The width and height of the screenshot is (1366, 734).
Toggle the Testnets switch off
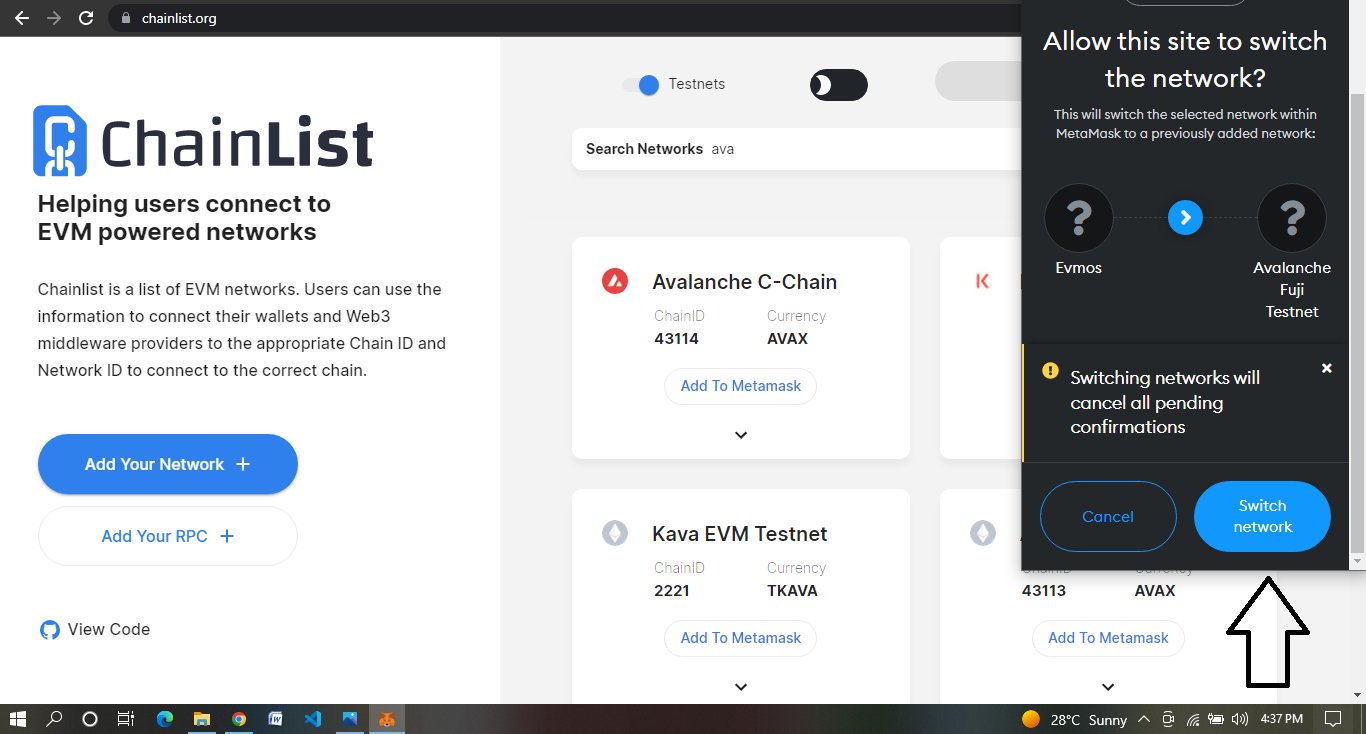[x=640, y=85]
